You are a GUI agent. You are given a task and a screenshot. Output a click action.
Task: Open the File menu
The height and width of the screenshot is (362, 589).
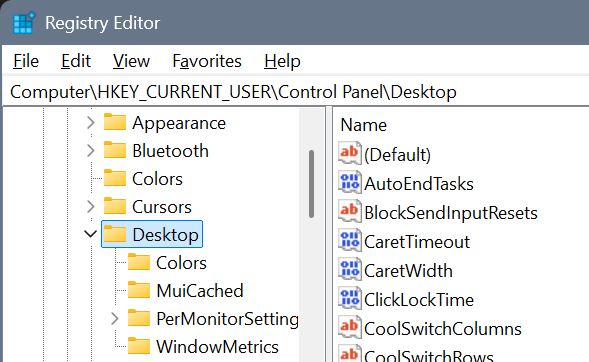26,61
